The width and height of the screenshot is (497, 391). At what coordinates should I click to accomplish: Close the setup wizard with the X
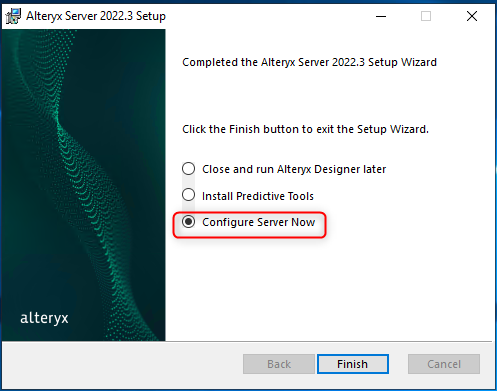coord(472,16)
